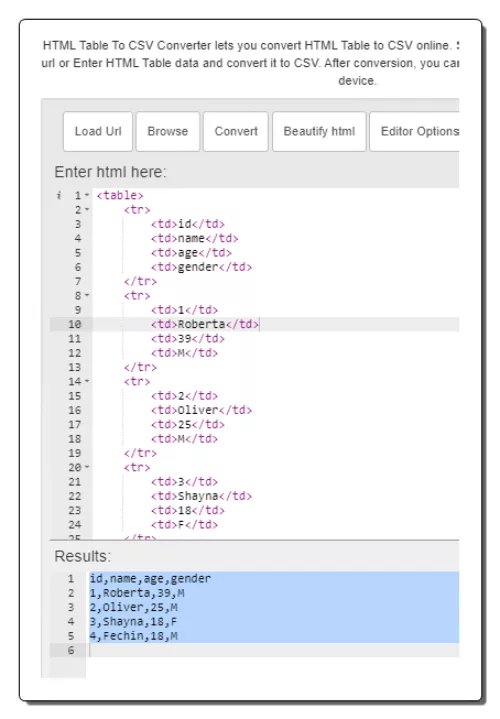Click the <td>1</td> line on row 9

(x=184, y=310)
